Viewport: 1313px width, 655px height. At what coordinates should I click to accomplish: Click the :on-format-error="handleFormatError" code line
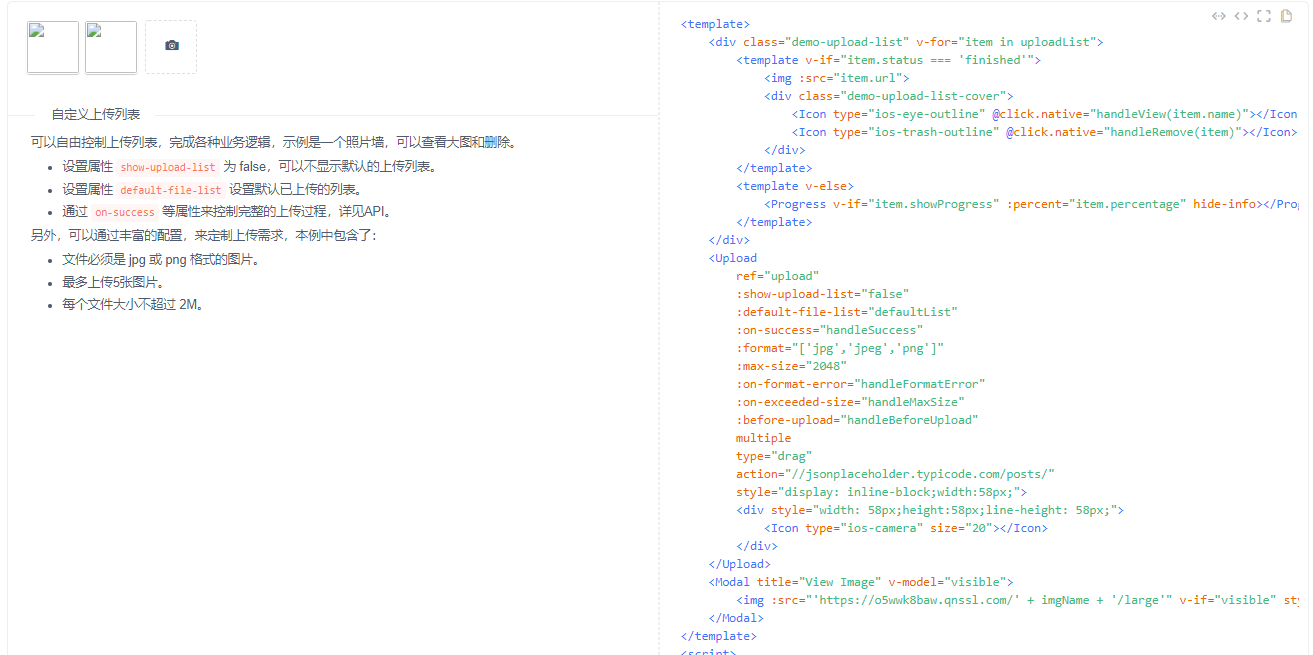tap(861, 384)
